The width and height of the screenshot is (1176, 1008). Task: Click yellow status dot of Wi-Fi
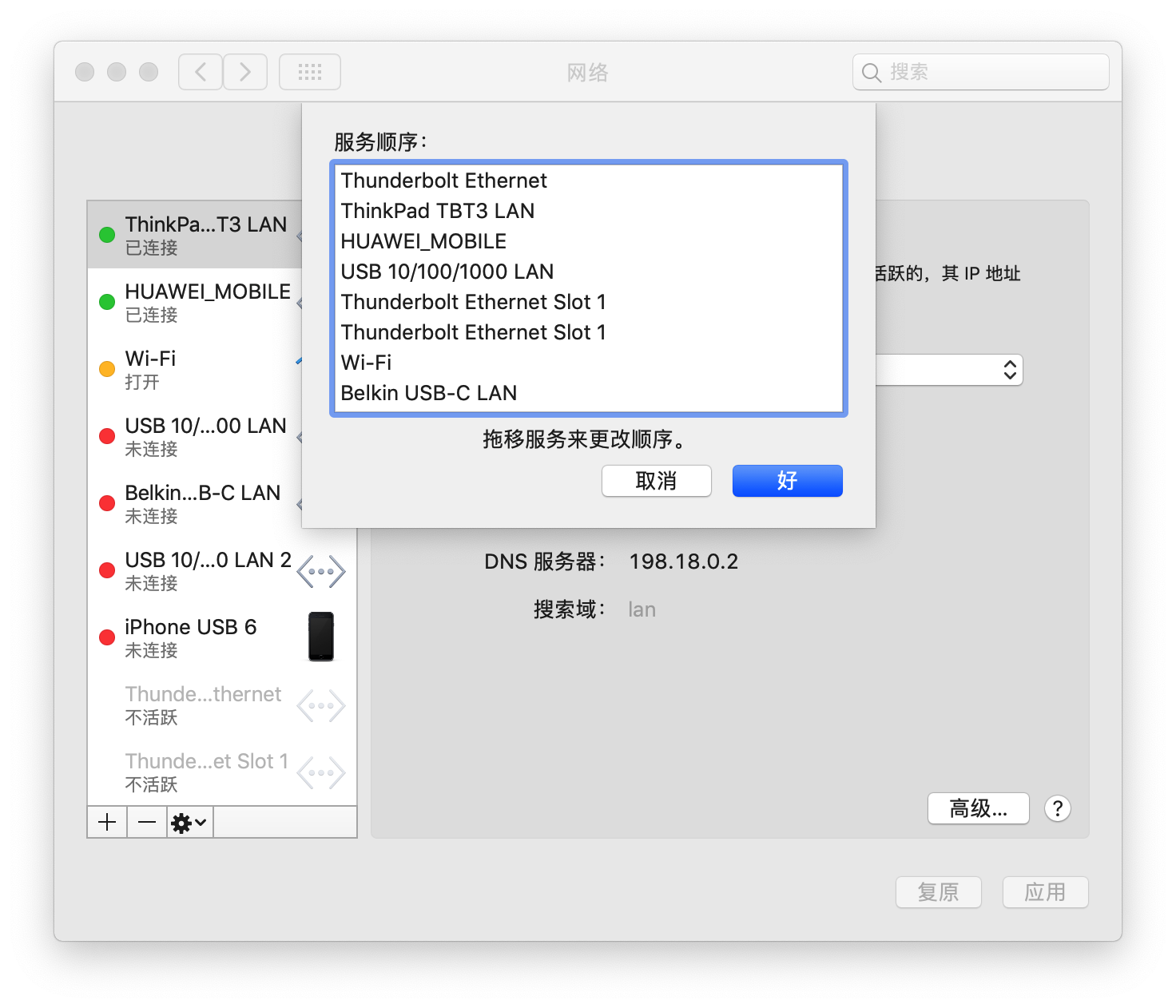pos(107,369)
